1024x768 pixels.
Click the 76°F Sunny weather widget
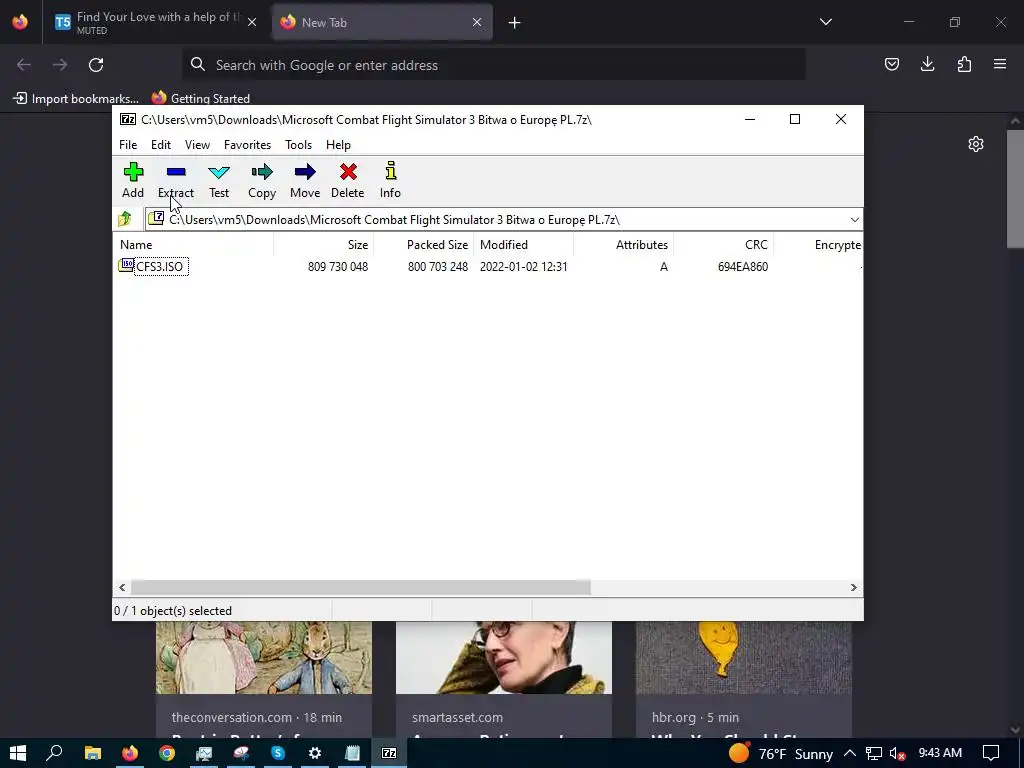[780, 754]
